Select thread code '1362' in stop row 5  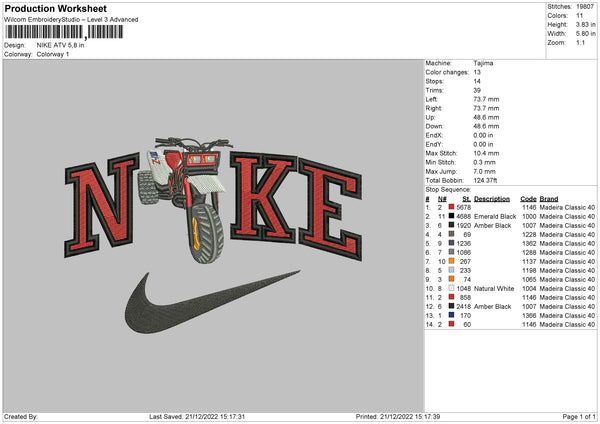tap(529, 243)
